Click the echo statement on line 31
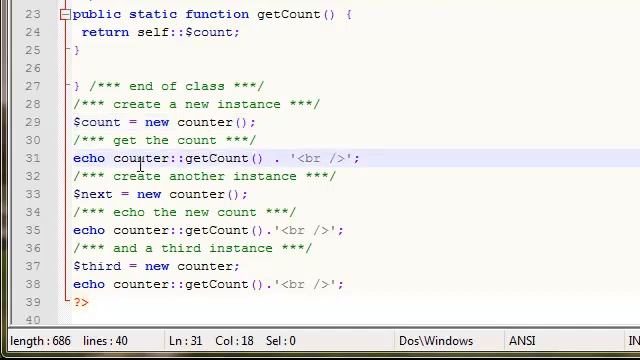 click(216, 158)
